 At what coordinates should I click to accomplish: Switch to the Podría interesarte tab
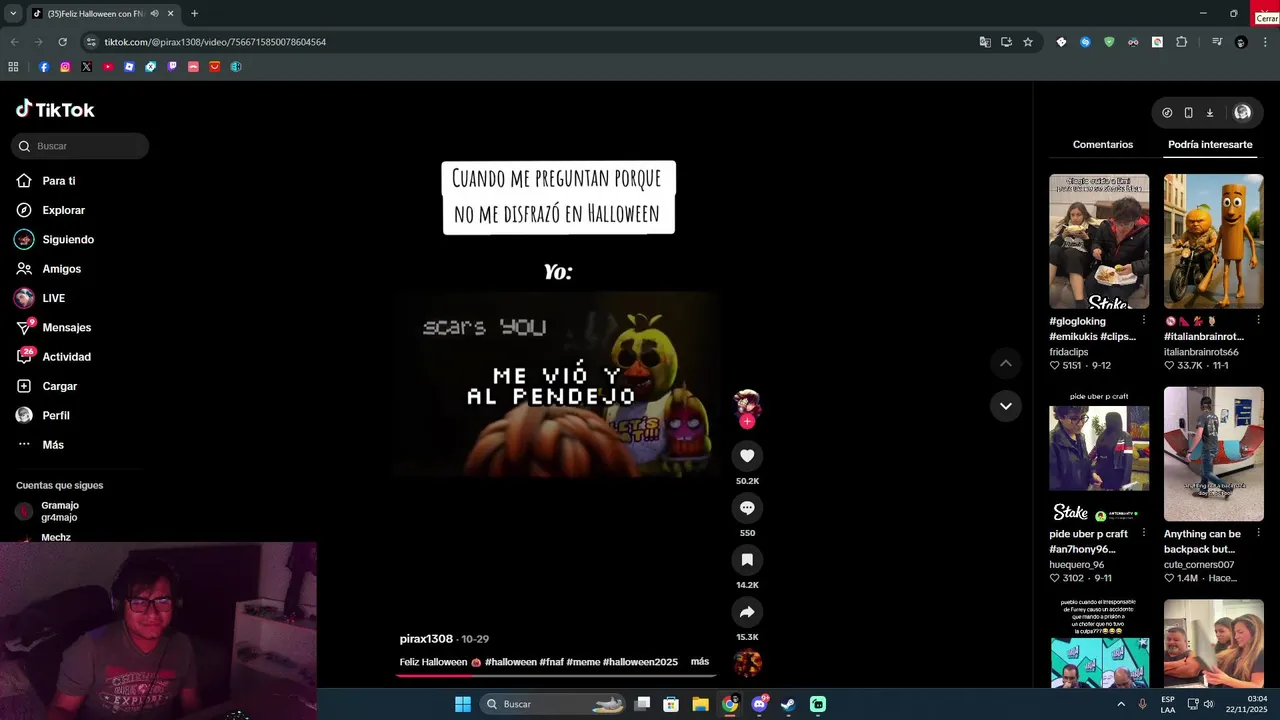pos(1210,145)
